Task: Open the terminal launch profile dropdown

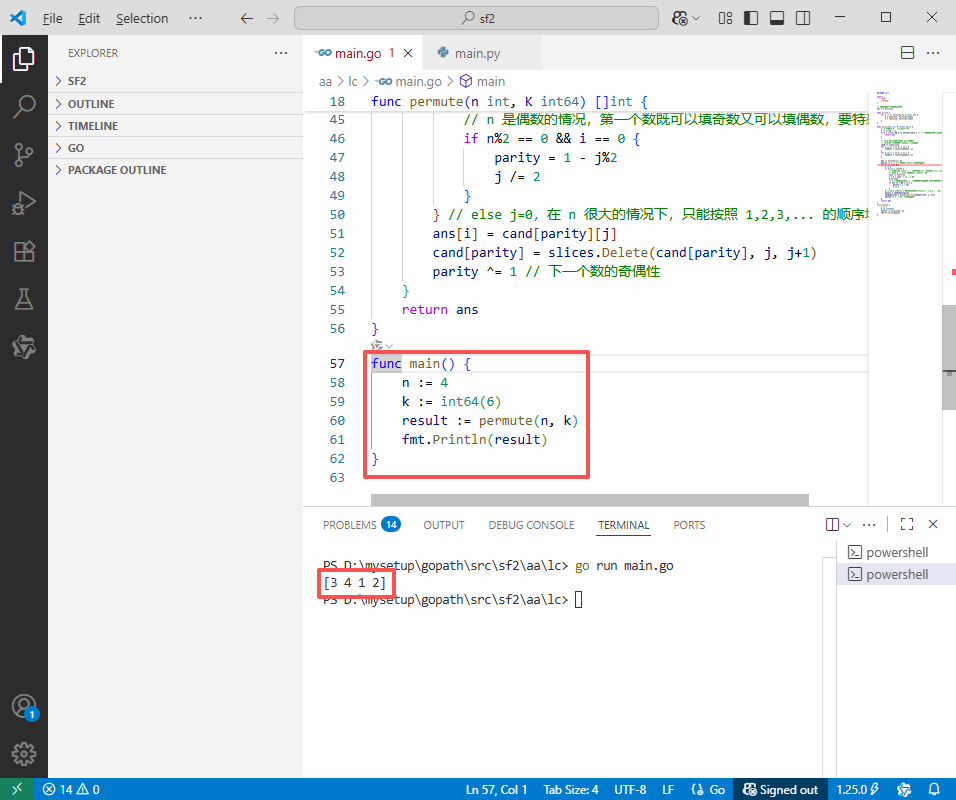Action: tap(847, 524)
